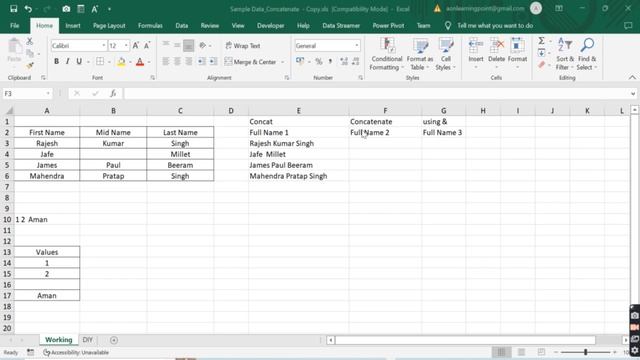640x360 pixels.
Task: Open the Borders button in the Font group
Action: [100, 62]
